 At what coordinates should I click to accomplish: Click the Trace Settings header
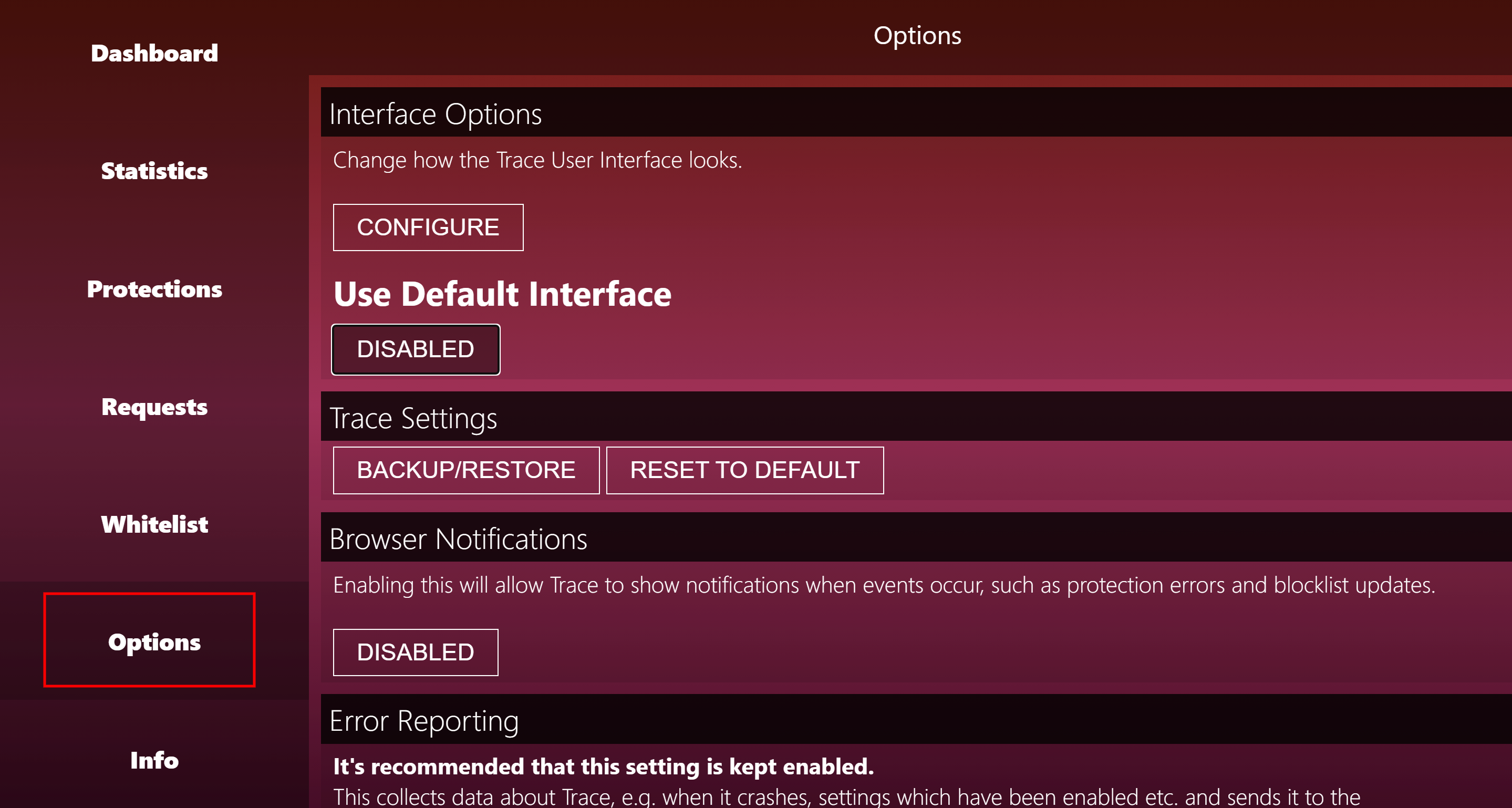pos(413,418)
